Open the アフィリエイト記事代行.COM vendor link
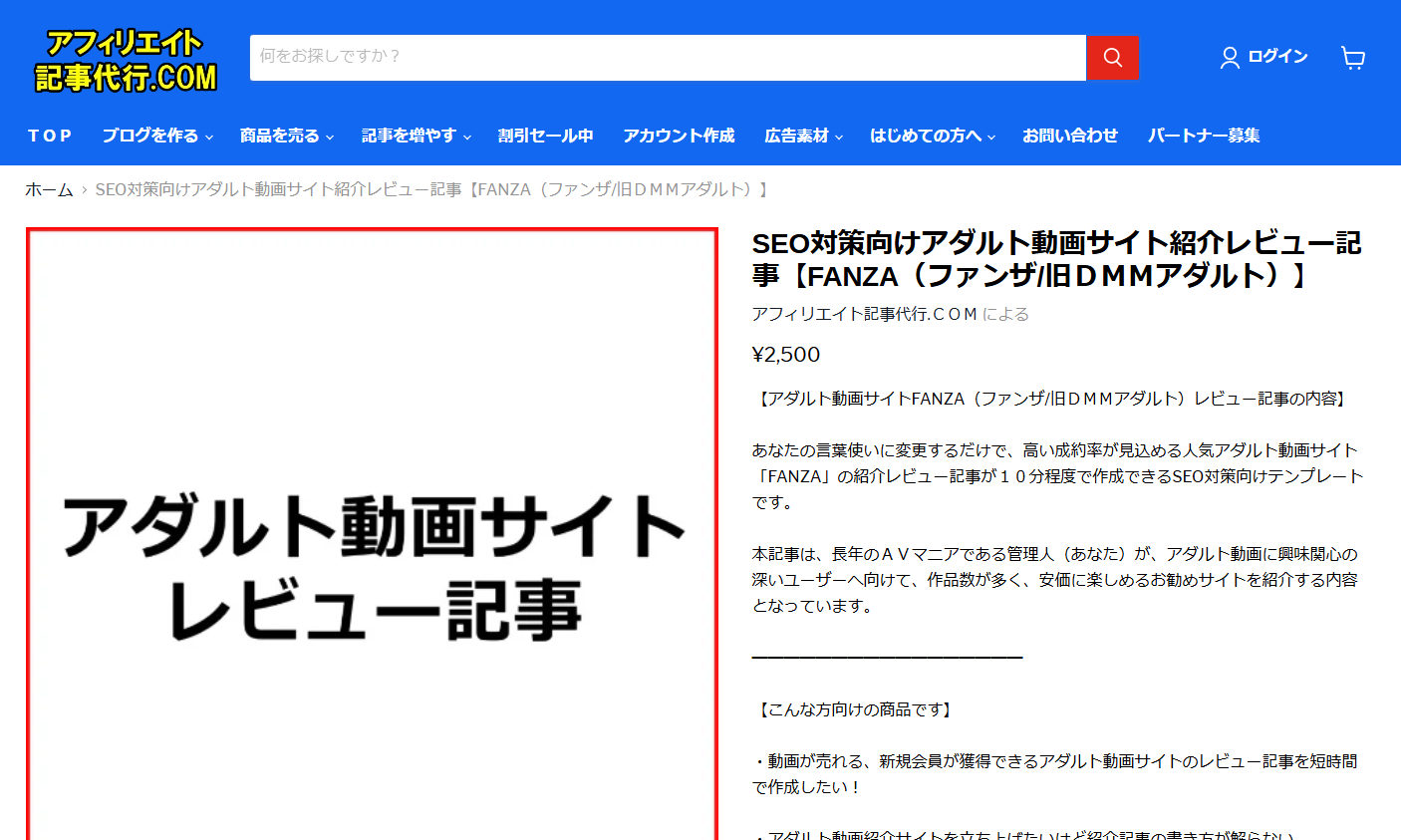The width and height of the screenshot is (1401, 840). pos(864,314)
